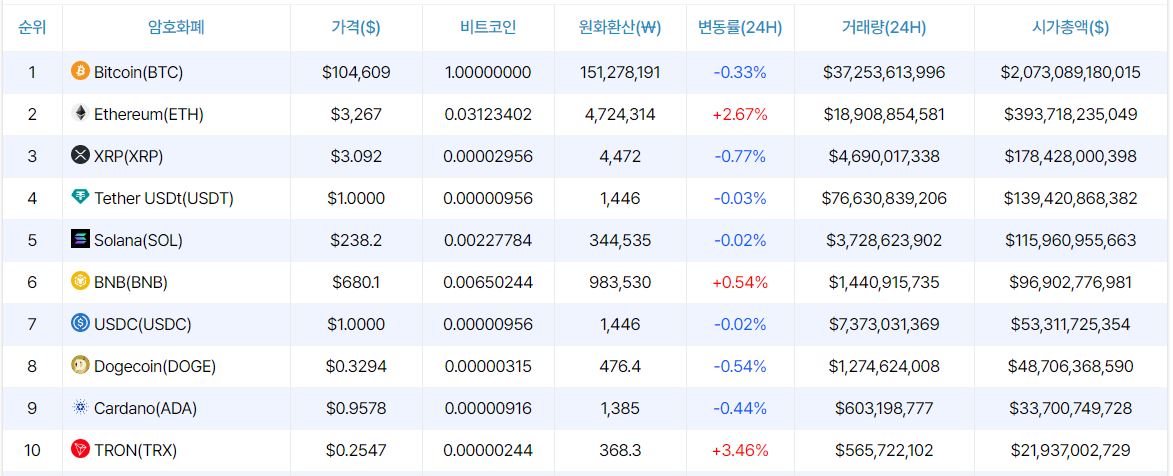Screen dimensions: 1173x476
Task: Click XRP change value -0.77%
Action: click(x=740, y=156)
